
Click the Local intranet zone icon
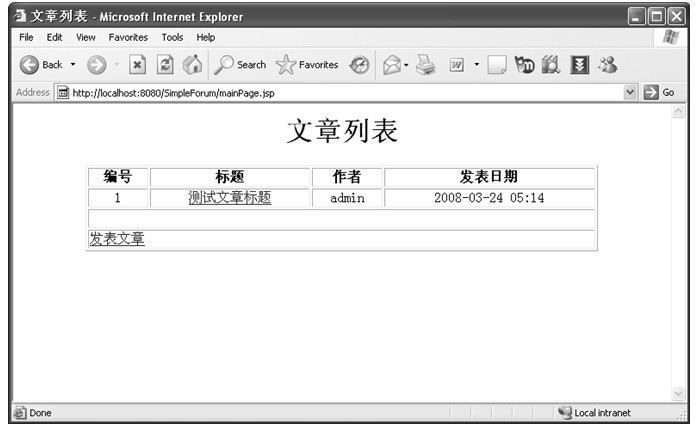click(565, 413)
